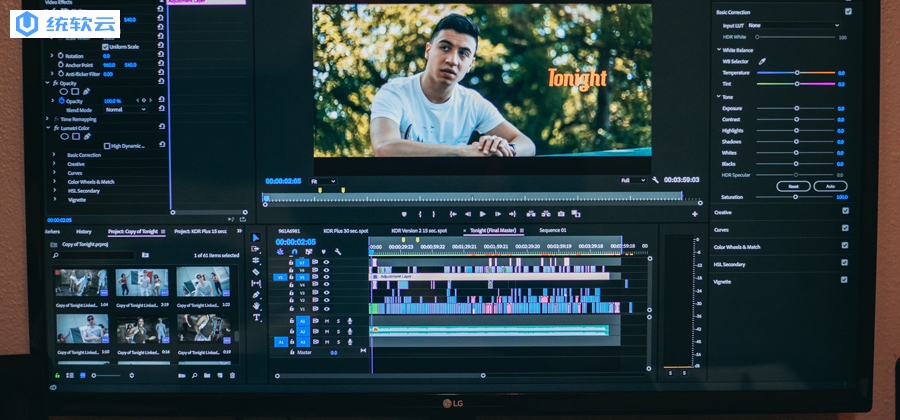Click the Add Marker icon in timeline
900x420 pixels.
pos(323,252)
